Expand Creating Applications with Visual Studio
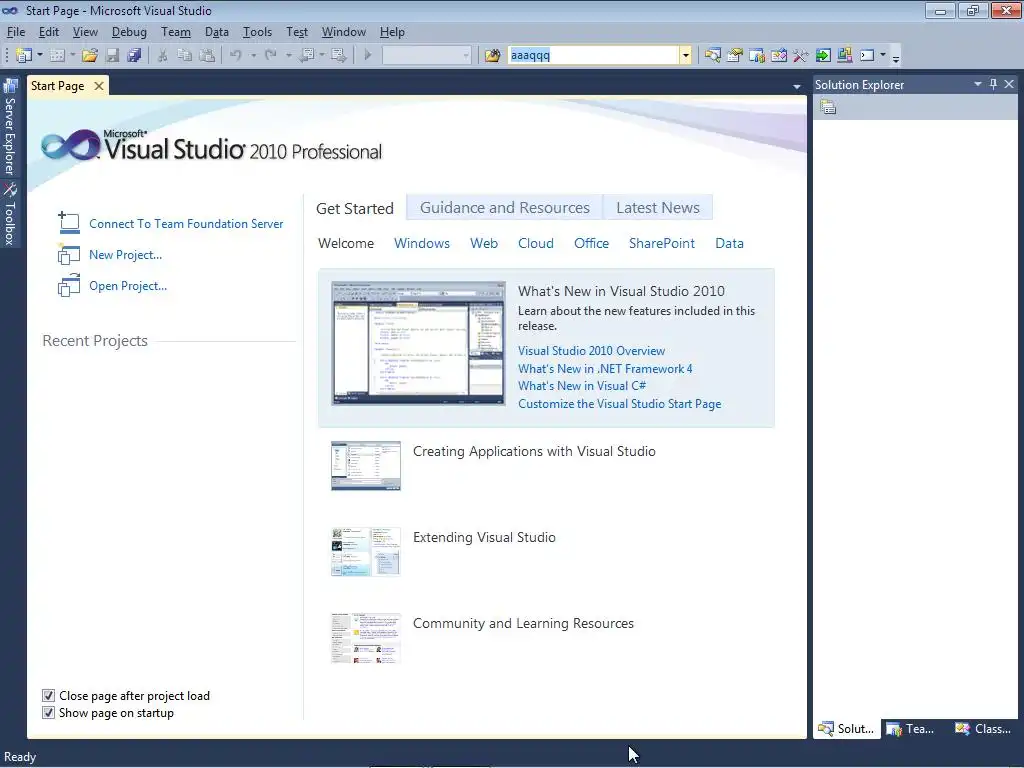The width and height of the screenshot is (1024, 768). pos(534,451)
